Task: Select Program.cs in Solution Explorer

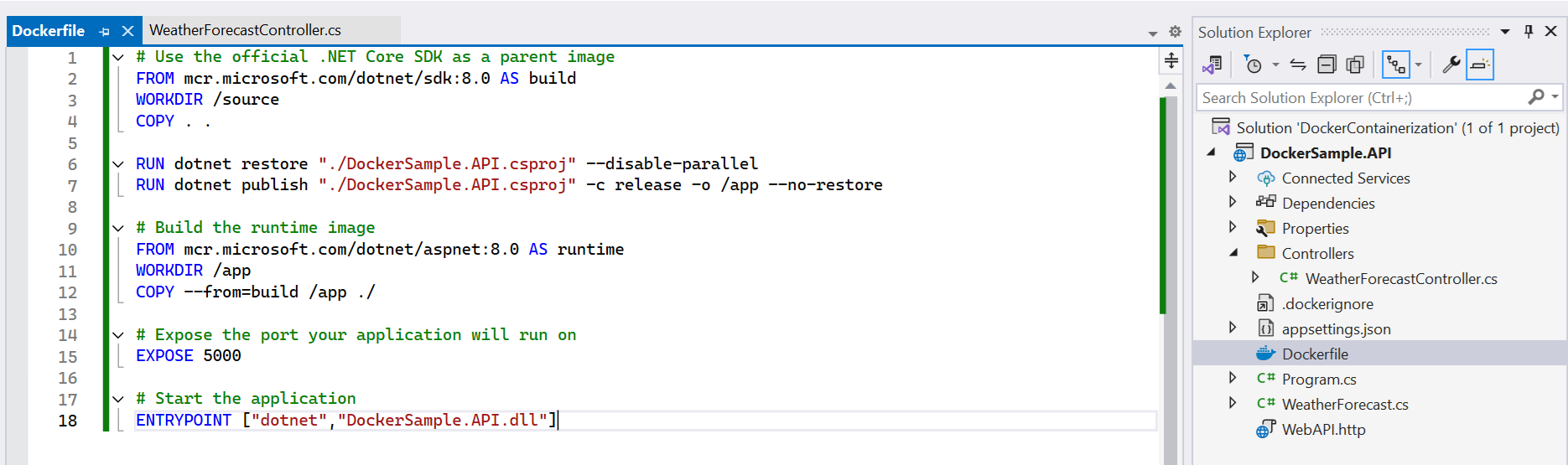Action: click(1319, 379)
